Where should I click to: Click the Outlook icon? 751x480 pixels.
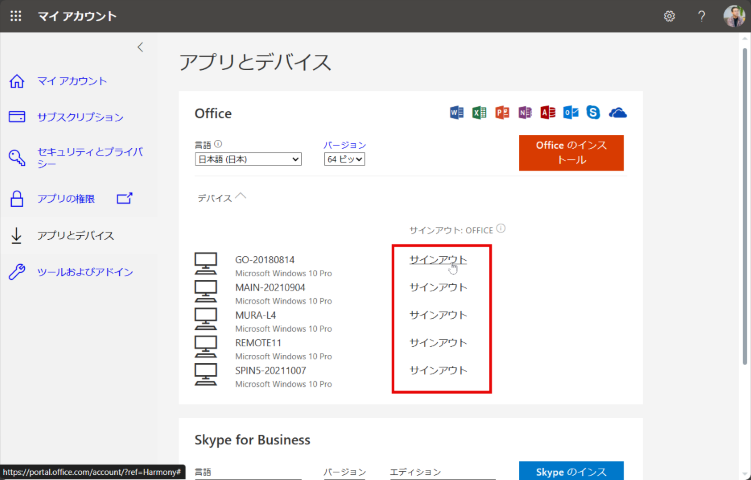570,113
